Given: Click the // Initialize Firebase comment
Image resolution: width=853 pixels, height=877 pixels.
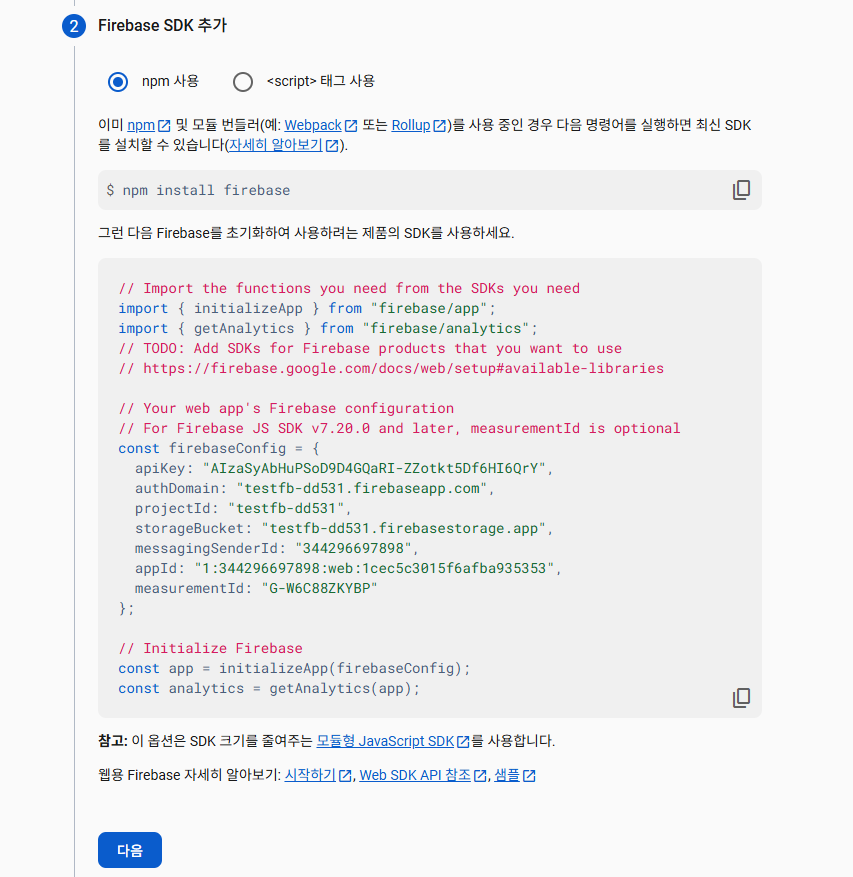Looking at the screenshot, I should (x=210, y=648).
